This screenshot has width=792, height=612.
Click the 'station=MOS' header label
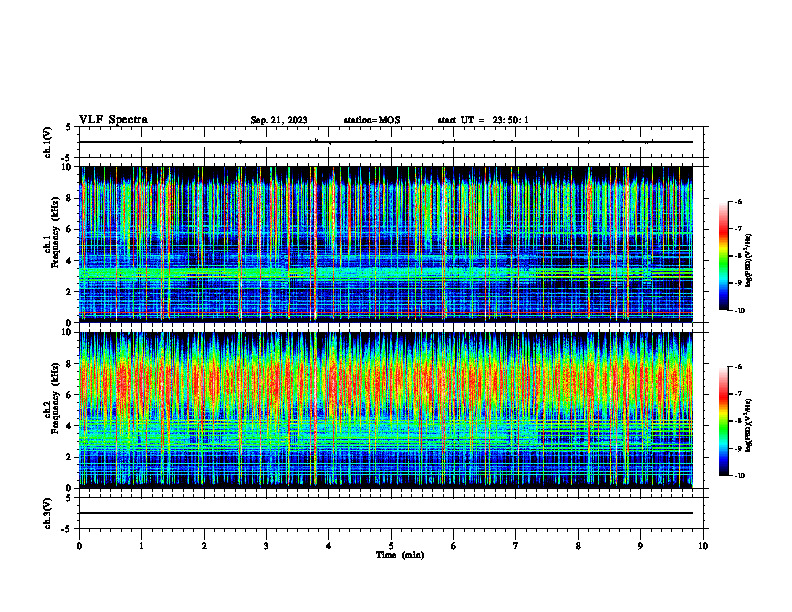coord(372,120)
